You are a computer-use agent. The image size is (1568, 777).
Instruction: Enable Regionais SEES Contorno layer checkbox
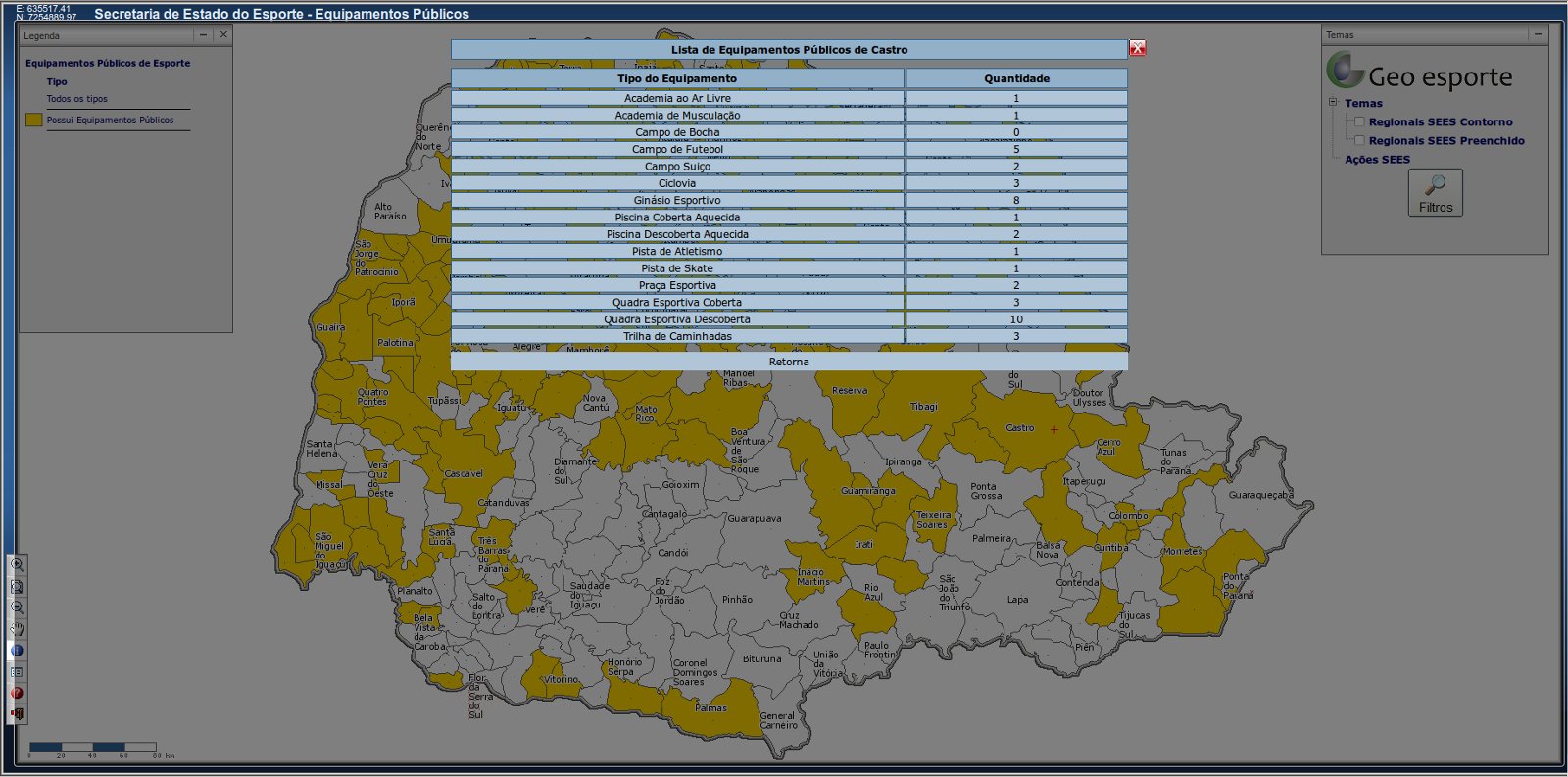pos(1359,121)
